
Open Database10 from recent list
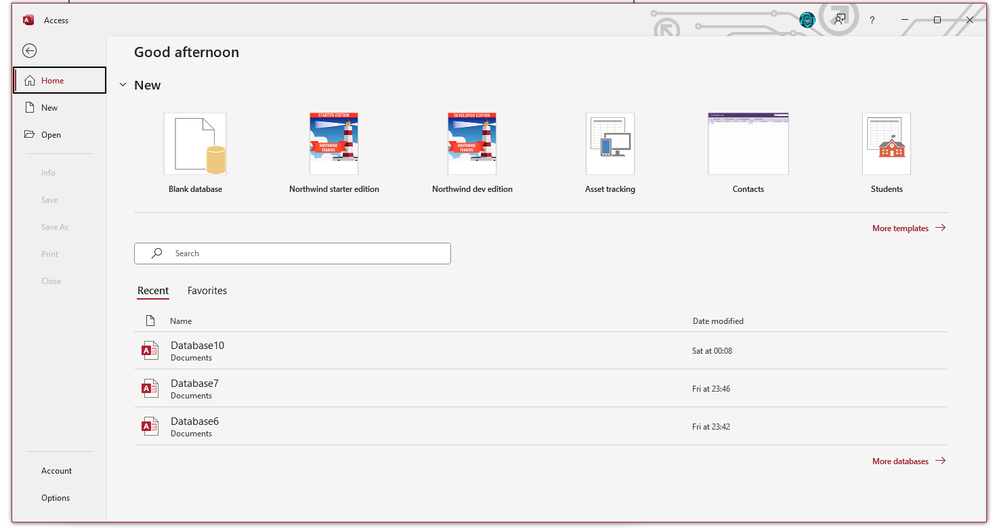pos(540,351)
